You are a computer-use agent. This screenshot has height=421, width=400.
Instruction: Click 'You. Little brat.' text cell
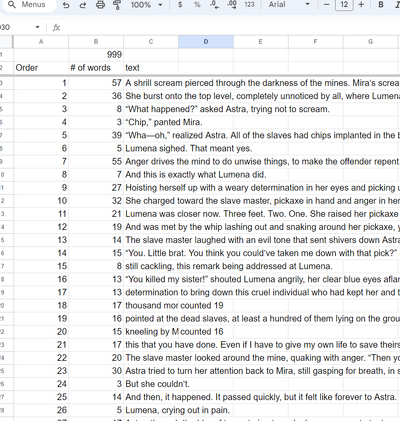(x=261, y=253)
